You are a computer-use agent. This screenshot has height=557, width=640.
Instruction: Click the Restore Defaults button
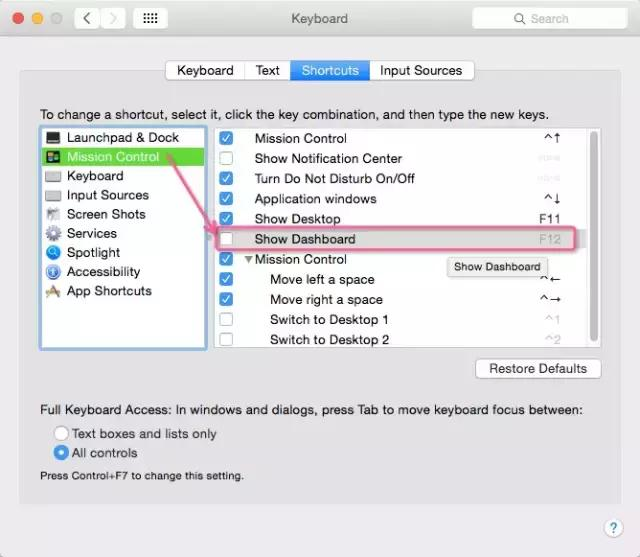pos(538,368)
